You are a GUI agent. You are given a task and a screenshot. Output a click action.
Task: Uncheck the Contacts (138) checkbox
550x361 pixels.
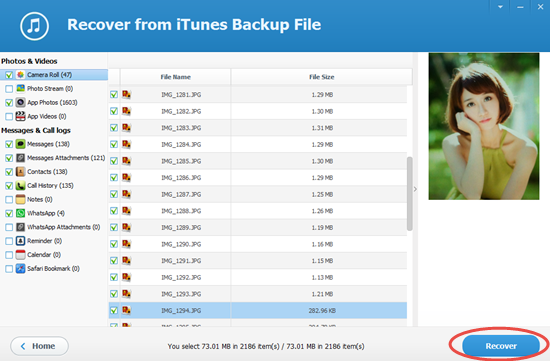(9, 172)
